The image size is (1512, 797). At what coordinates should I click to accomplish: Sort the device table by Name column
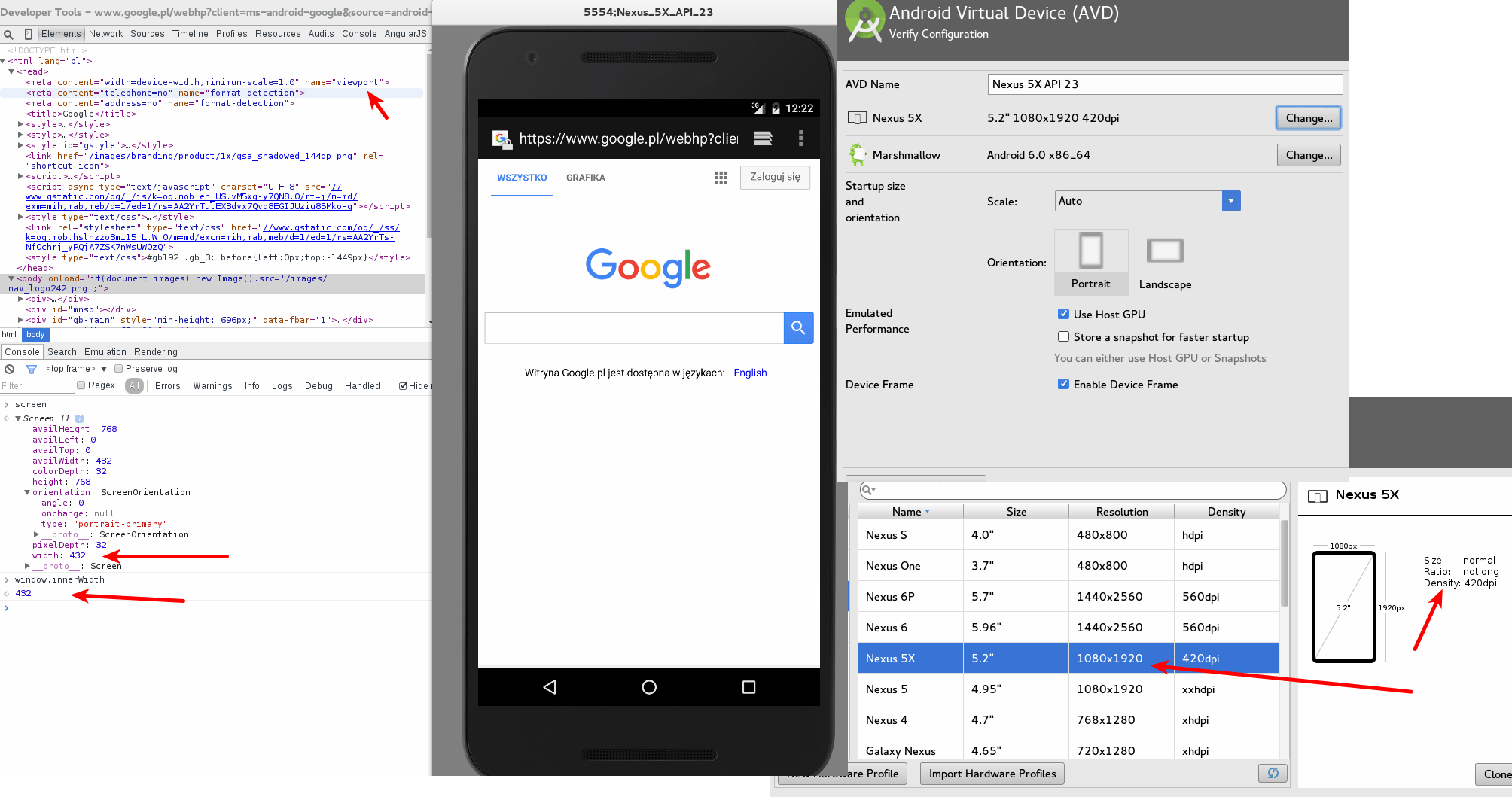(x=910, y=512)
